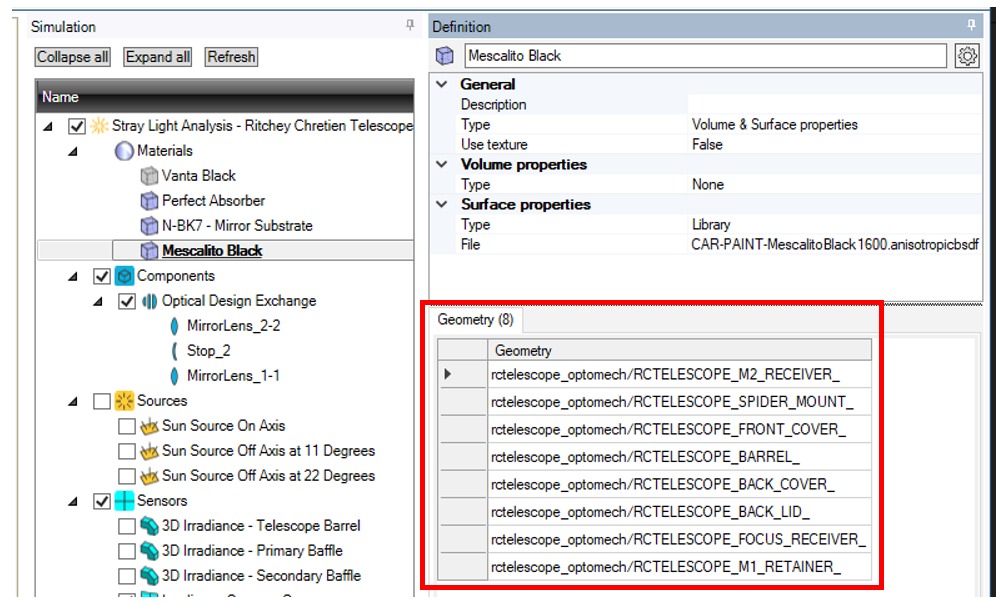
Task: Select the Vanta Black material icon
Action: (x=149, y=176)
